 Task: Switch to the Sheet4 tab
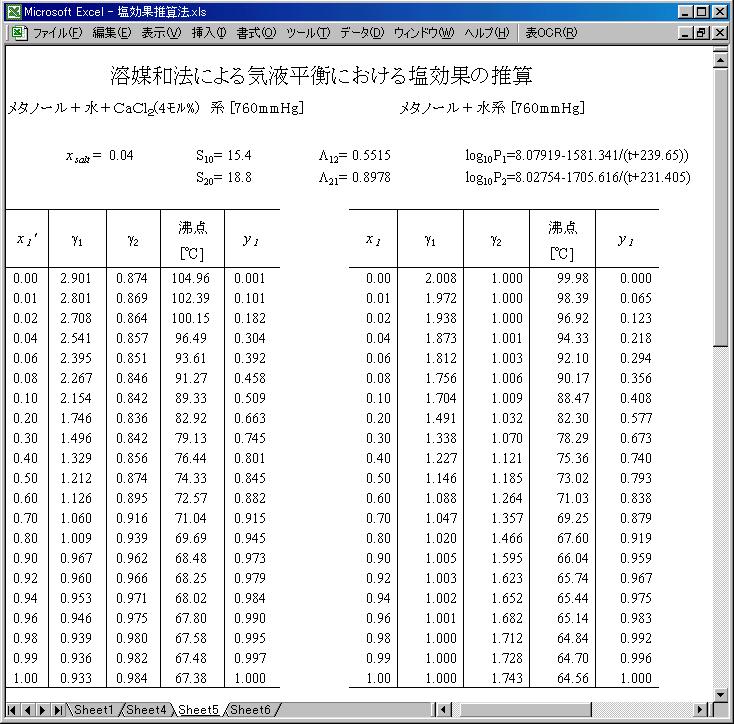146,710
